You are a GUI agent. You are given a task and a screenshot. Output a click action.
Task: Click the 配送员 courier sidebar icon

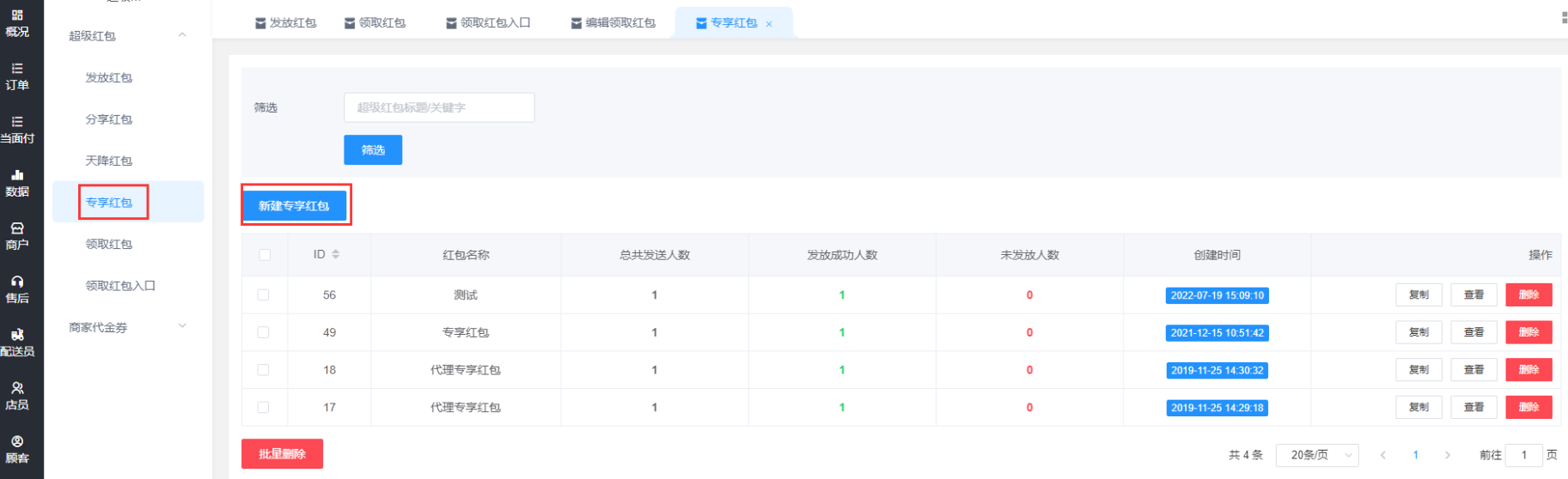click(17, 342)
